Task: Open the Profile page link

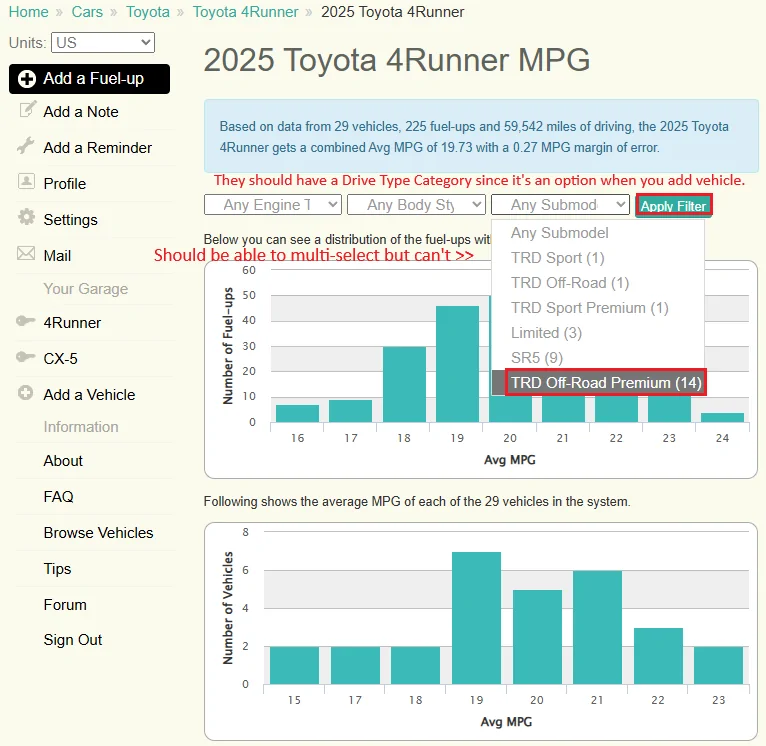Action: [64, 184]
